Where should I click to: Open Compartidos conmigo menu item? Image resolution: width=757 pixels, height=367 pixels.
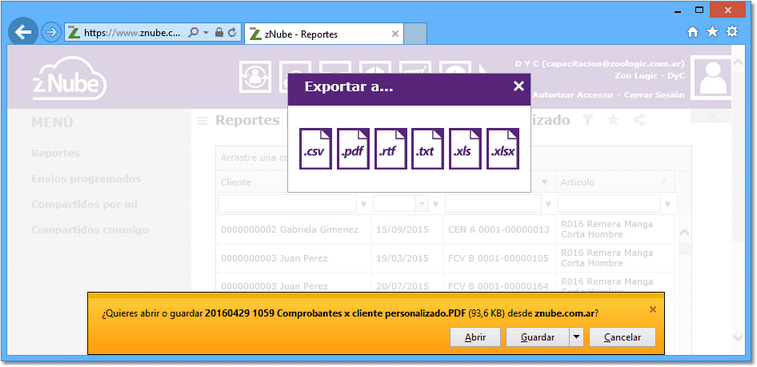pyautogui.click(x=90, y=230)
